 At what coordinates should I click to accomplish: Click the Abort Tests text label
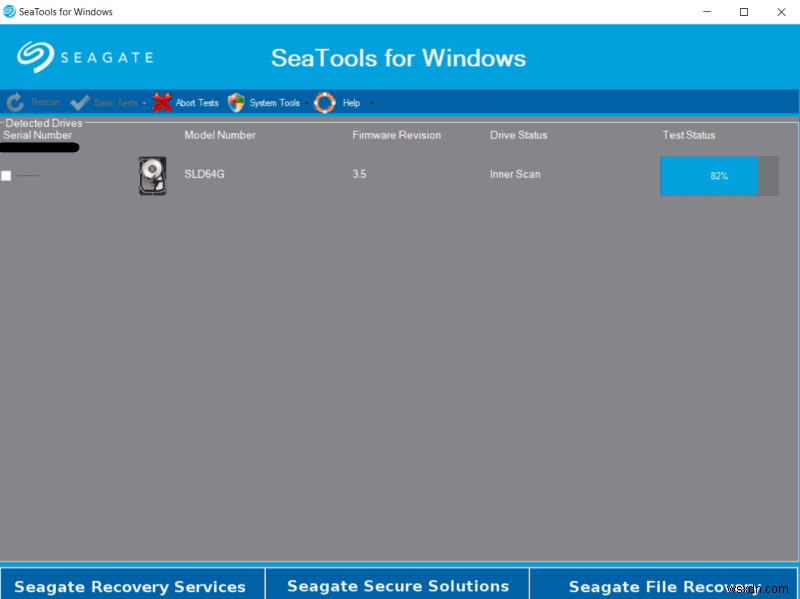click(x=197, y=103)
